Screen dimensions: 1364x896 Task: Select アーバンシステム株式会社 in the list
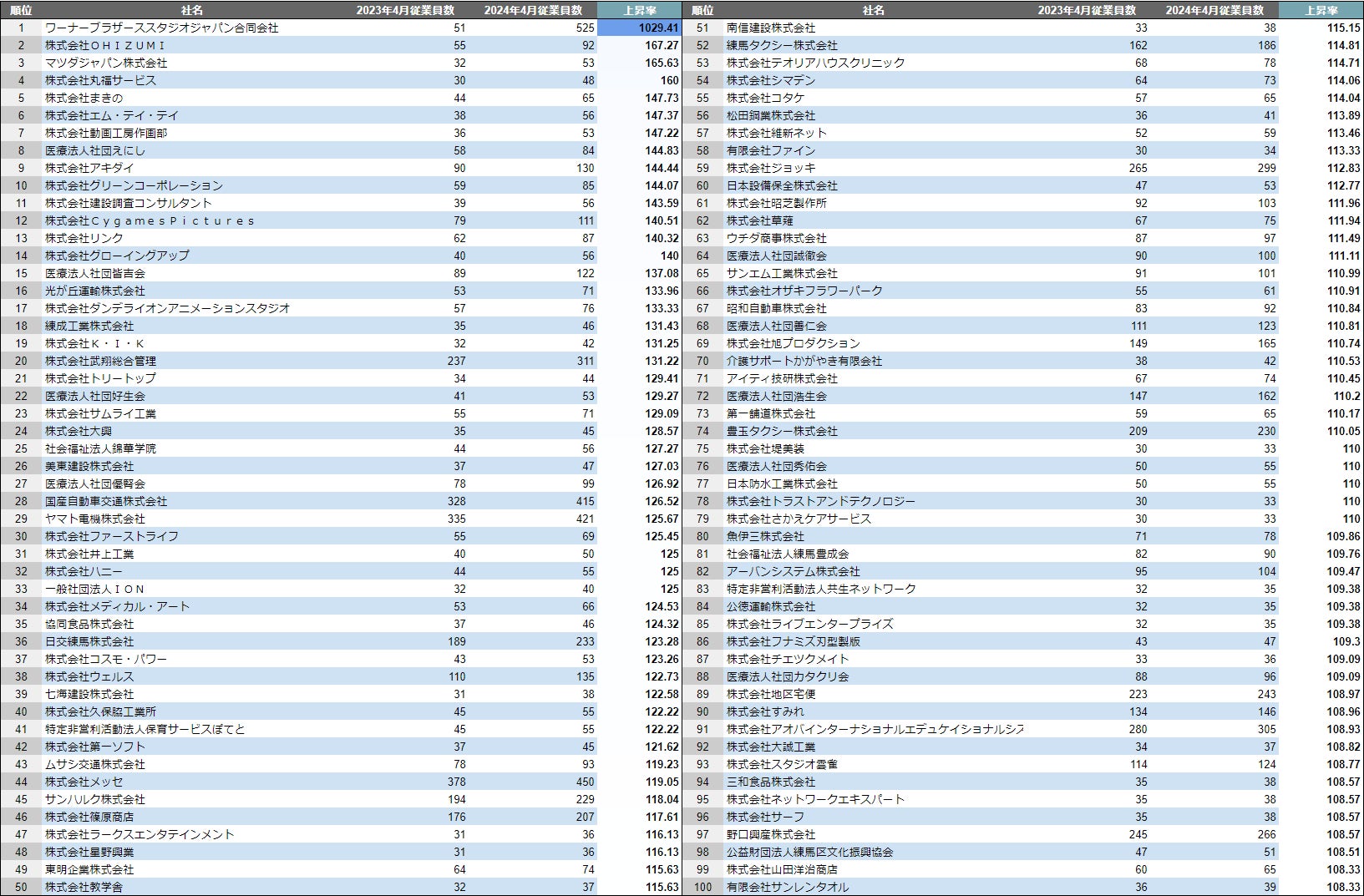794,571
